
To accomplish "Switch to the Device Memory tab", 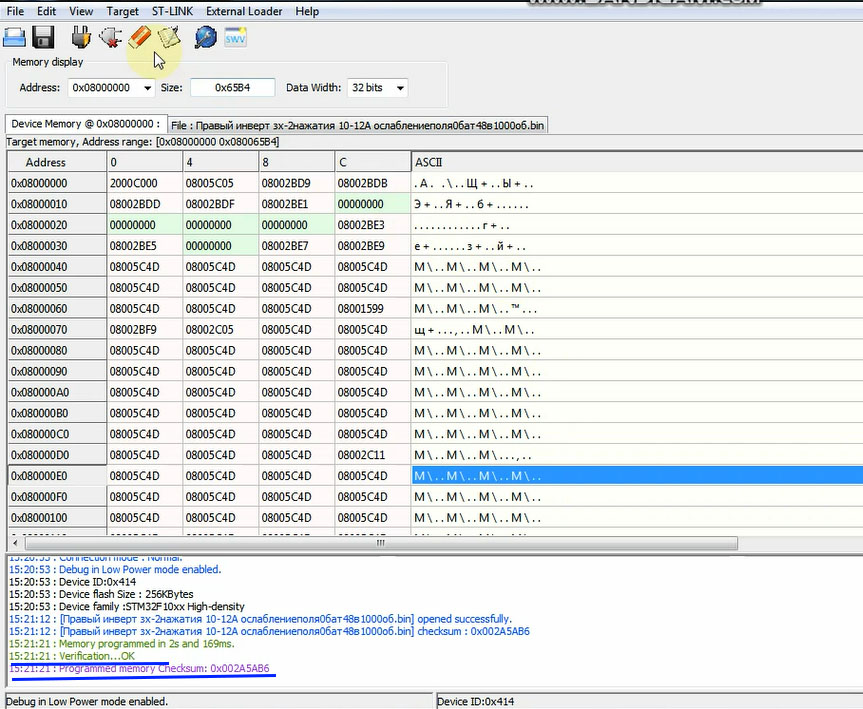I will 85,124.
